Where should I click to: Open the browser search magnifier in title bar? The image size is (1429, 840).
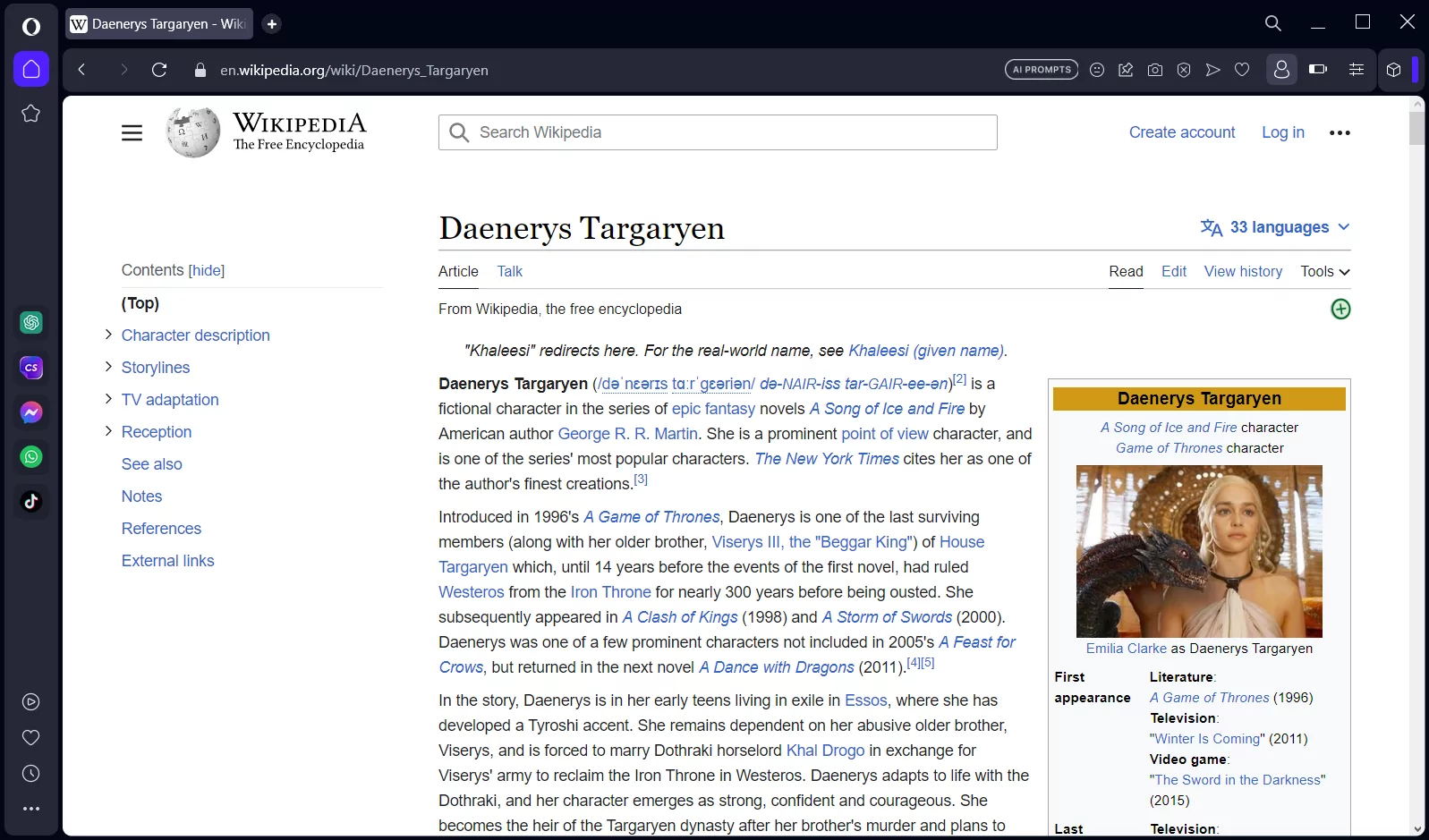(1273, 23)
